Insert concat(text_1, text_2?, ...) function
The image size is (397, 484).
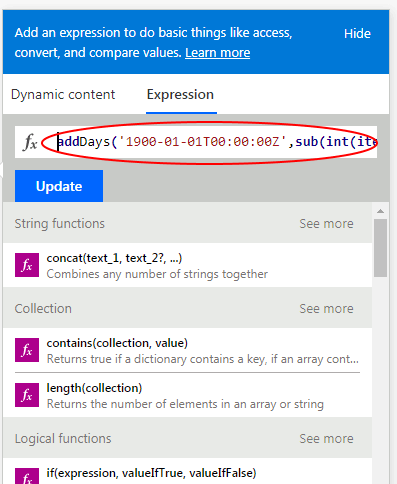coord(188,265)
